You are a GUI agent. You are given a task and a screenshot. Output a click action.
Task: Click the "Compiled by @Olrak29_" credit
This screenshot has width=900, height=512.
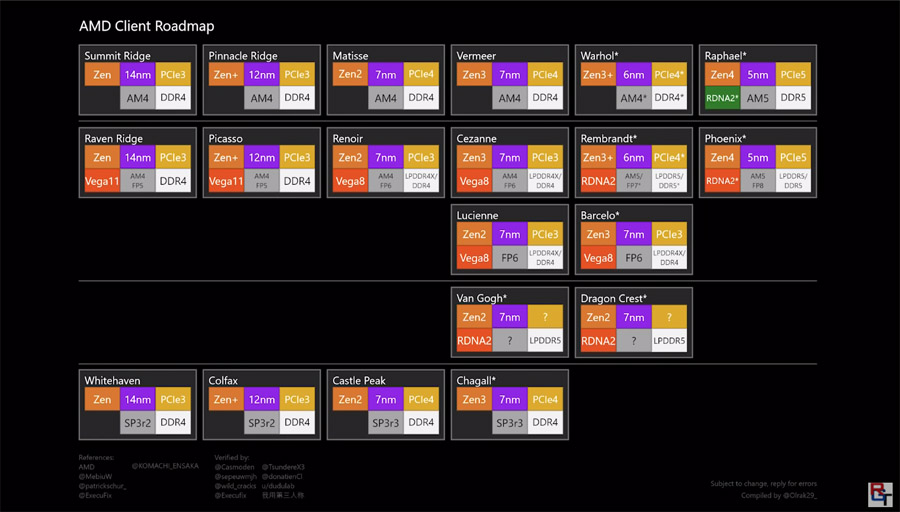[779, 495]
